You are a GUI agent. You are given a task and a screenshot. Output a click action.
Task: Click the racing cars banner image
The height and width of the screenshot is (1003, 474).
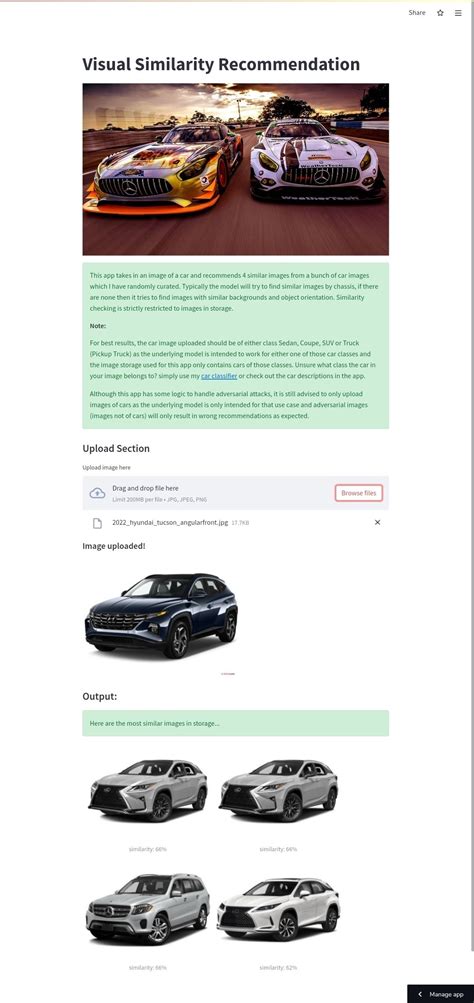[235, 169]
